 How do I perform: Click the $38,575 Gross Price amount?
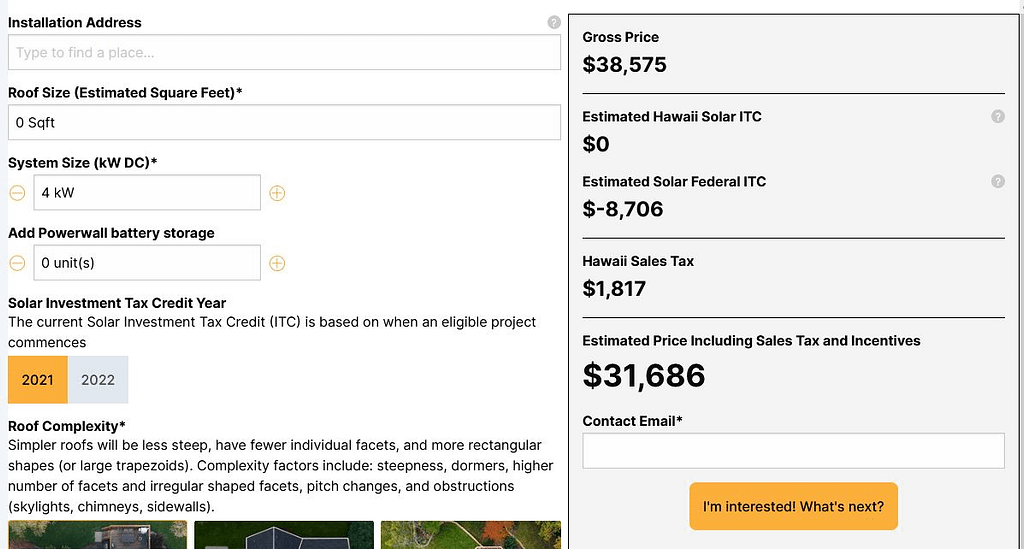click(625, 65)
